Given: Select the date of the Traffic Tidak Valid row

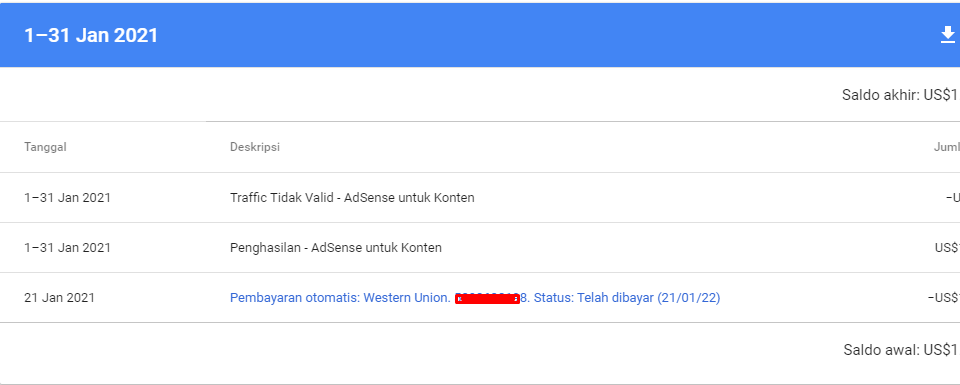Looking at the screenshot, I should pyautogui.click(x=67, y=198).
